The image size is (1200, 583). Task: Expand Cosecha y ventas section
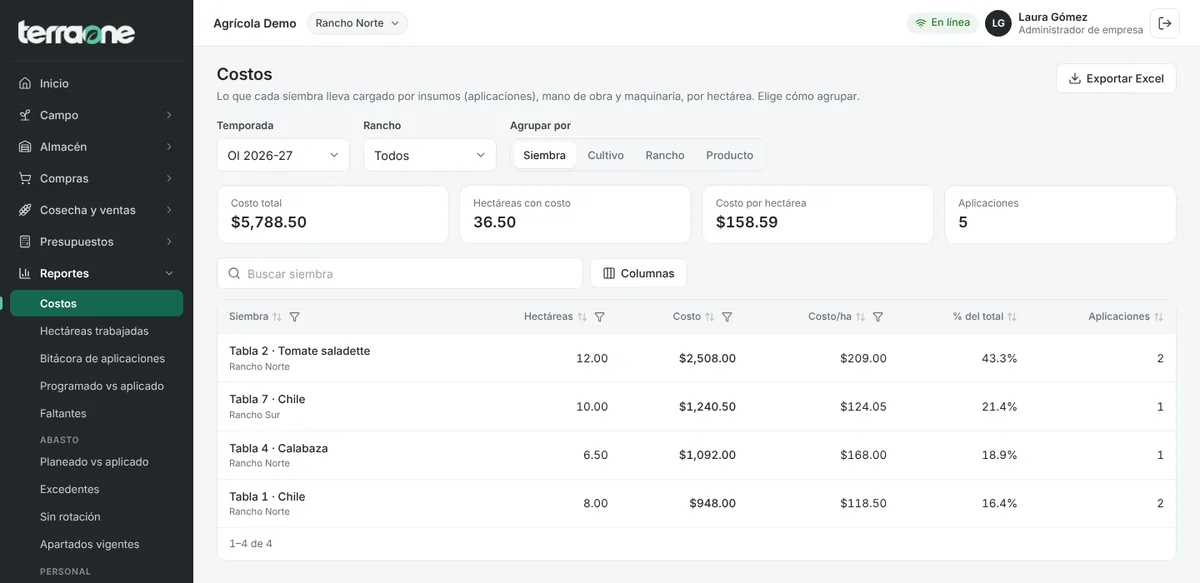point(96,210)
